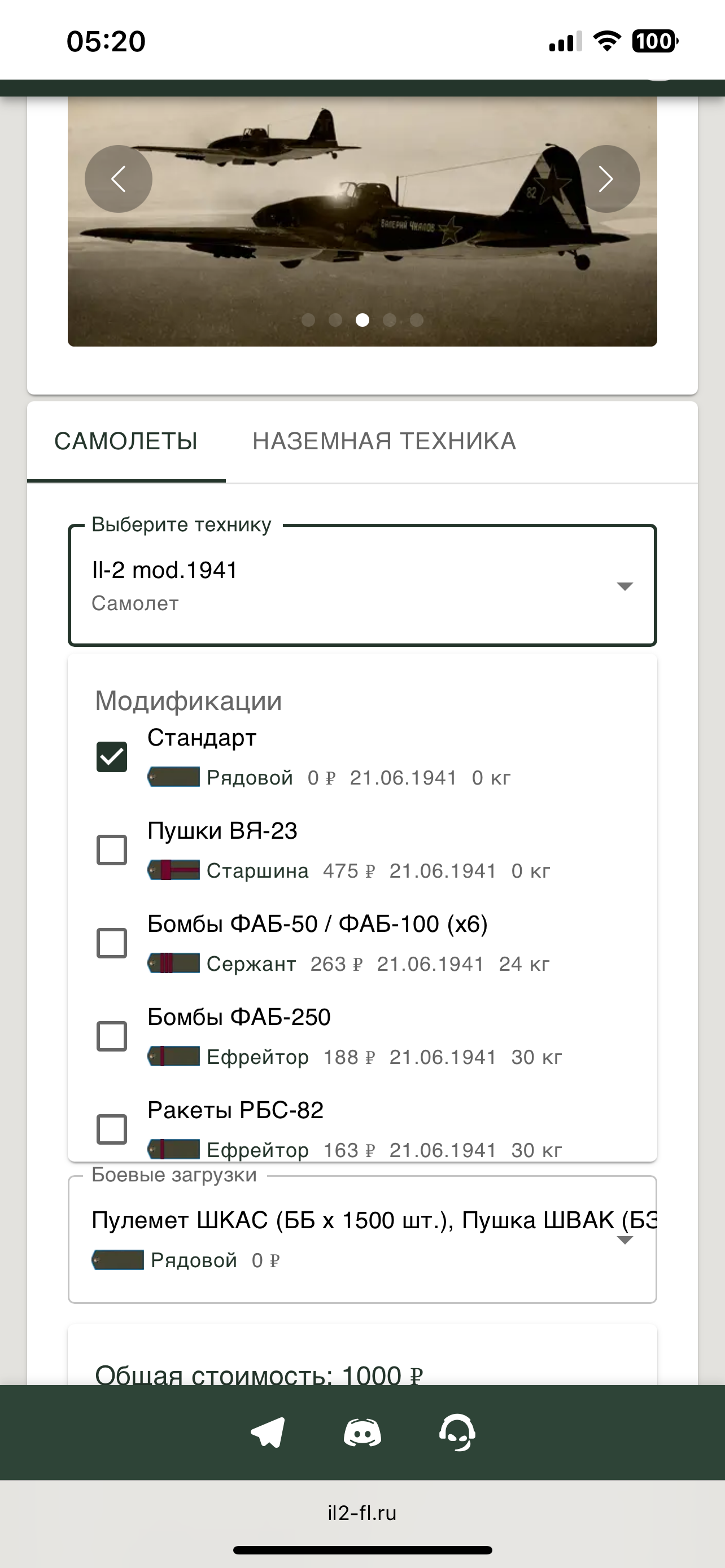The image size is (725, 1568).
Task: Uncheck the Стандарт modification checkbox
Action: pos(112,756)
